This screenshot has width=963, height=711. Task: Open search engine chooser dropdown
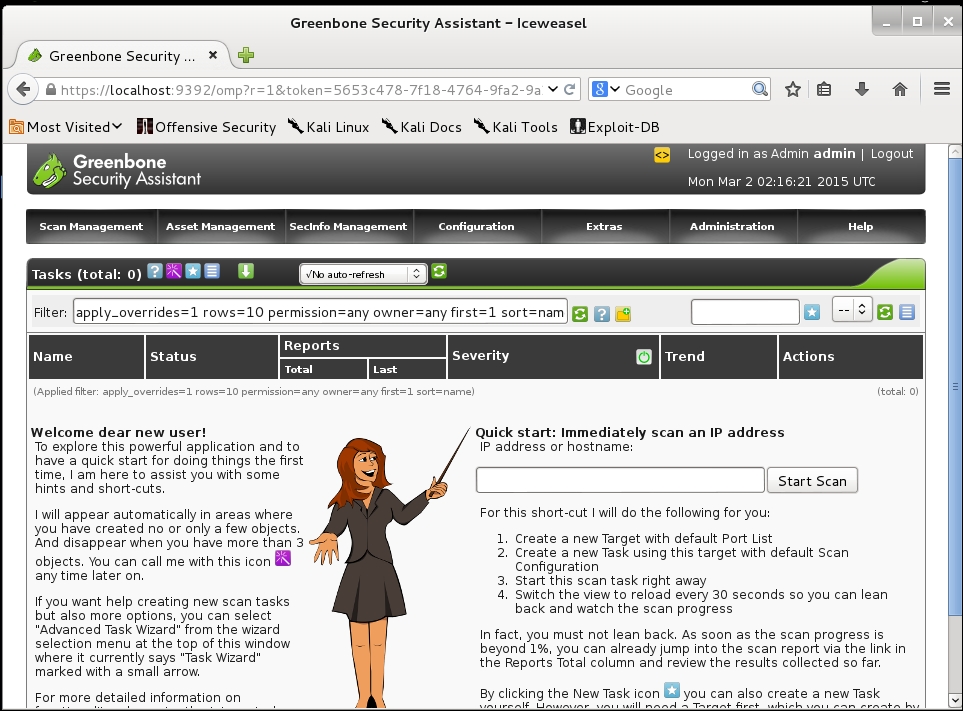coord(606,90)
